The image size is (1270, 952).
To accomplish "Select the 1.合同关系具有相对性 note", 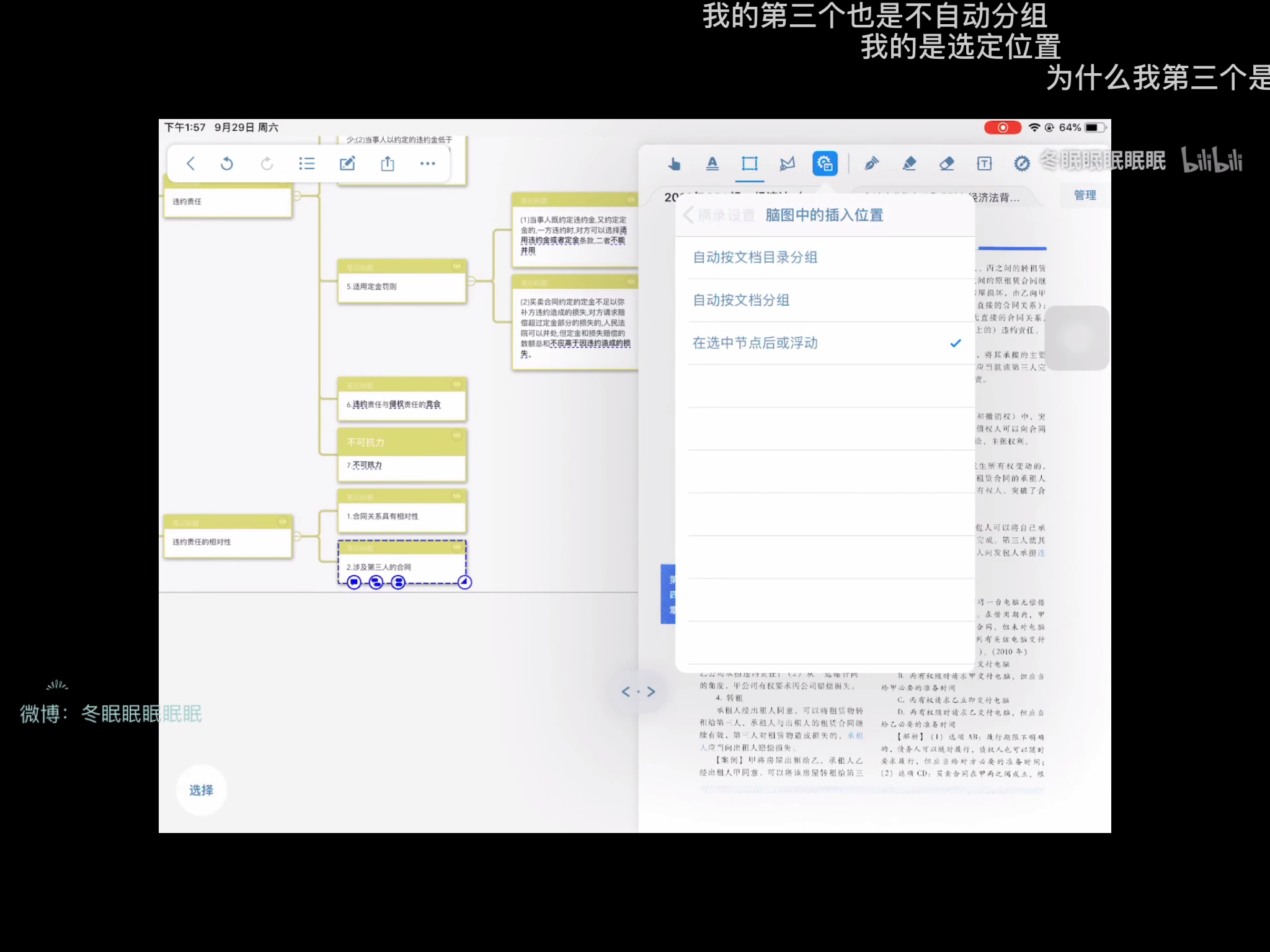I will 402,511.
